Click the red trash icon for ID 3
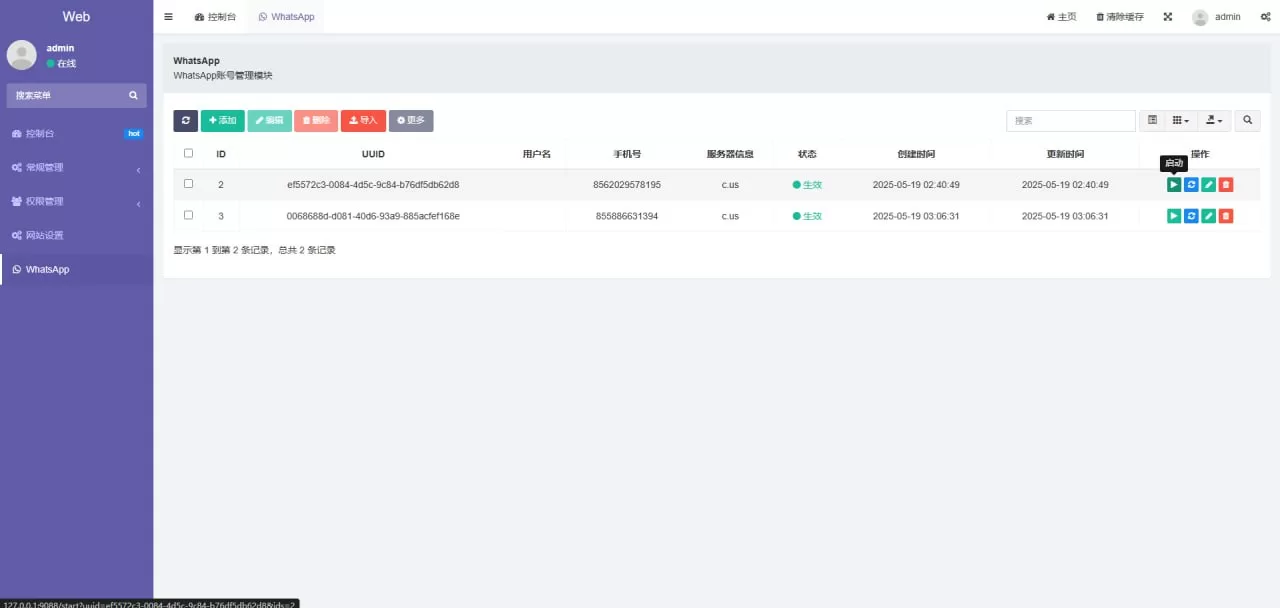Screen dimensions: 1280x608 (1226, 216)
